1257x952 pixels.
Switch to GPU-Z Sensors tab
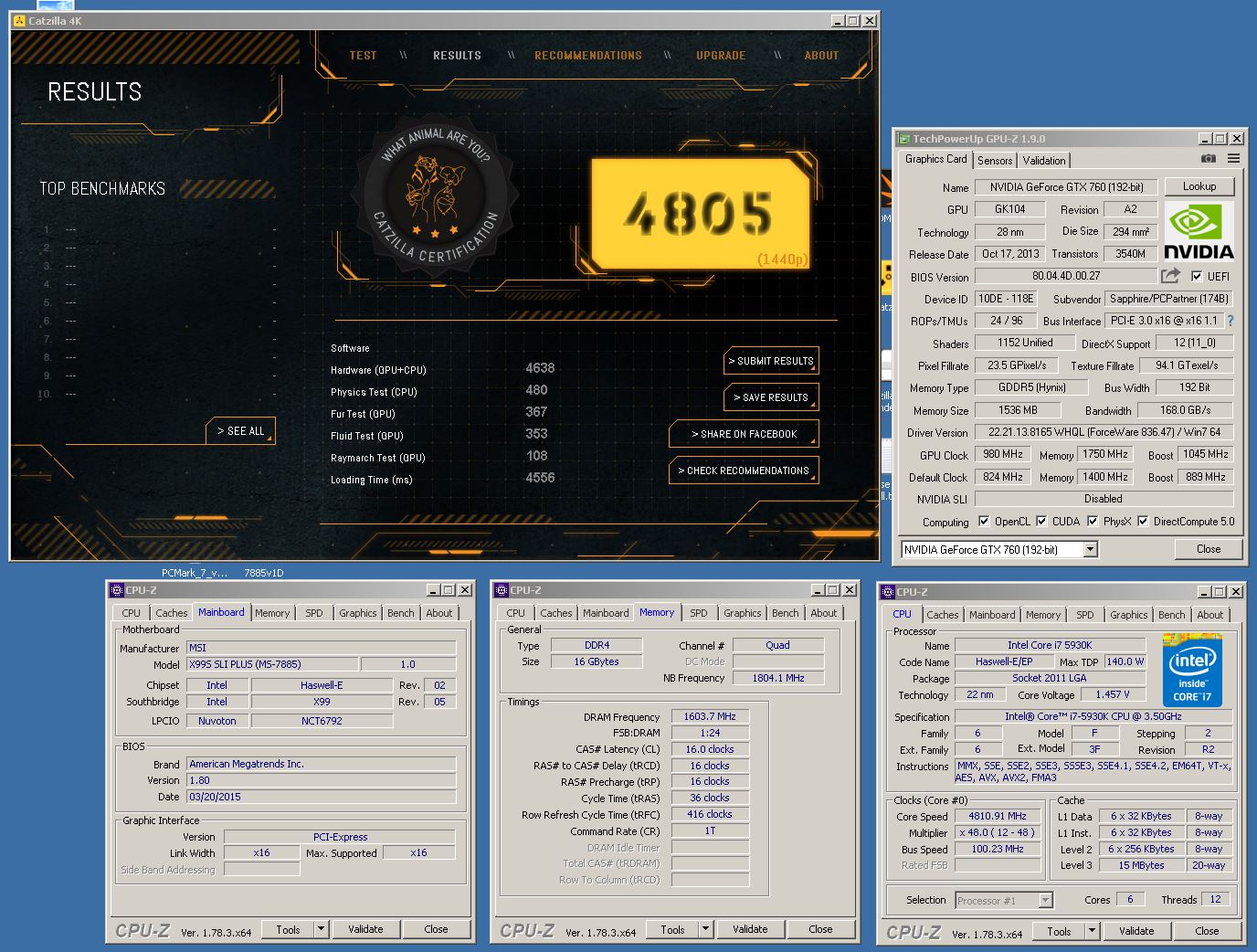click(995, 160)
